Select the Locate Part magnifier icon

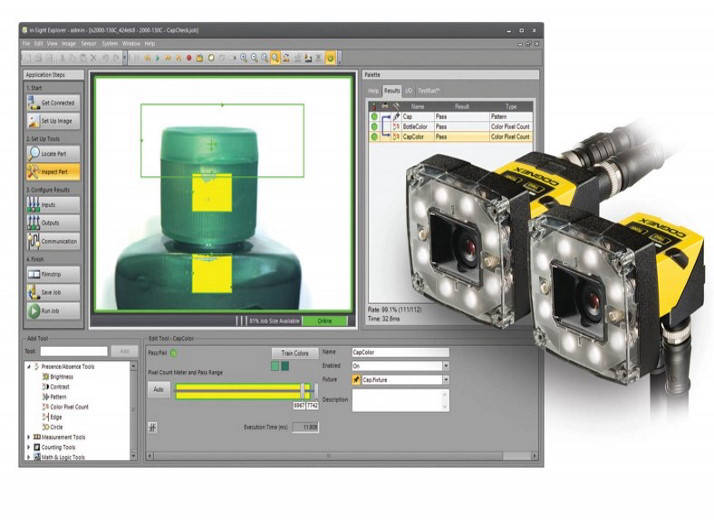click(x=31, y=153)
